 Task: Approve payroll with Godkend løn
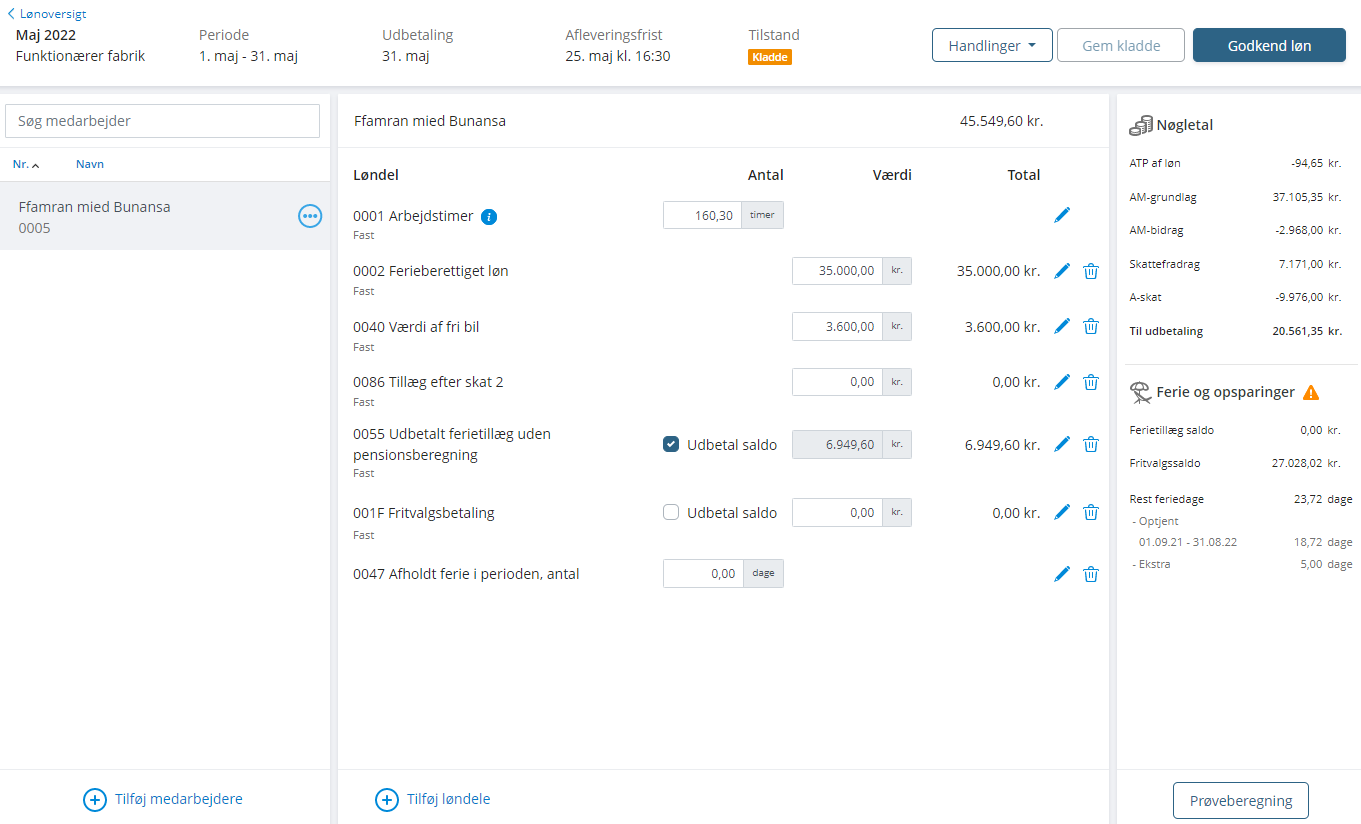click(x=1269, y=46)
